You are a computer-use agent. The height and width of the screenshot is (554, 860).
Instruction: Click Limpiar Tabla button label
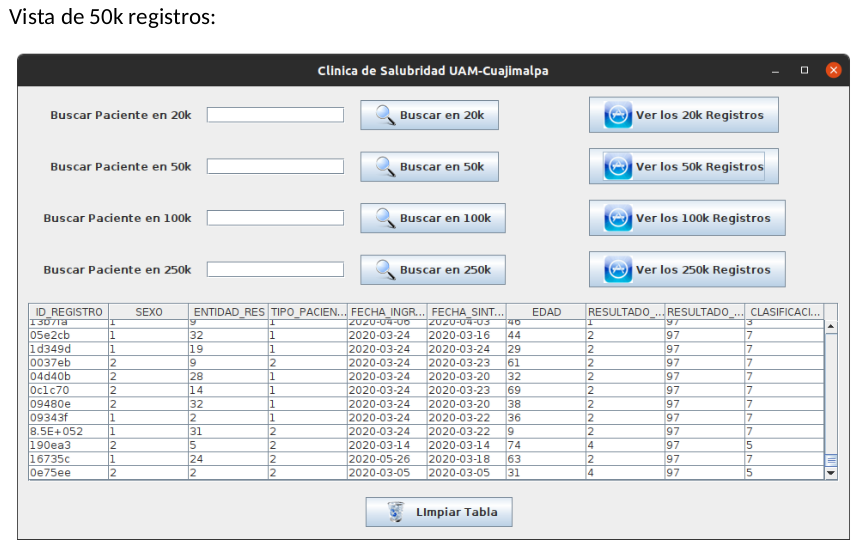point(456,512)
